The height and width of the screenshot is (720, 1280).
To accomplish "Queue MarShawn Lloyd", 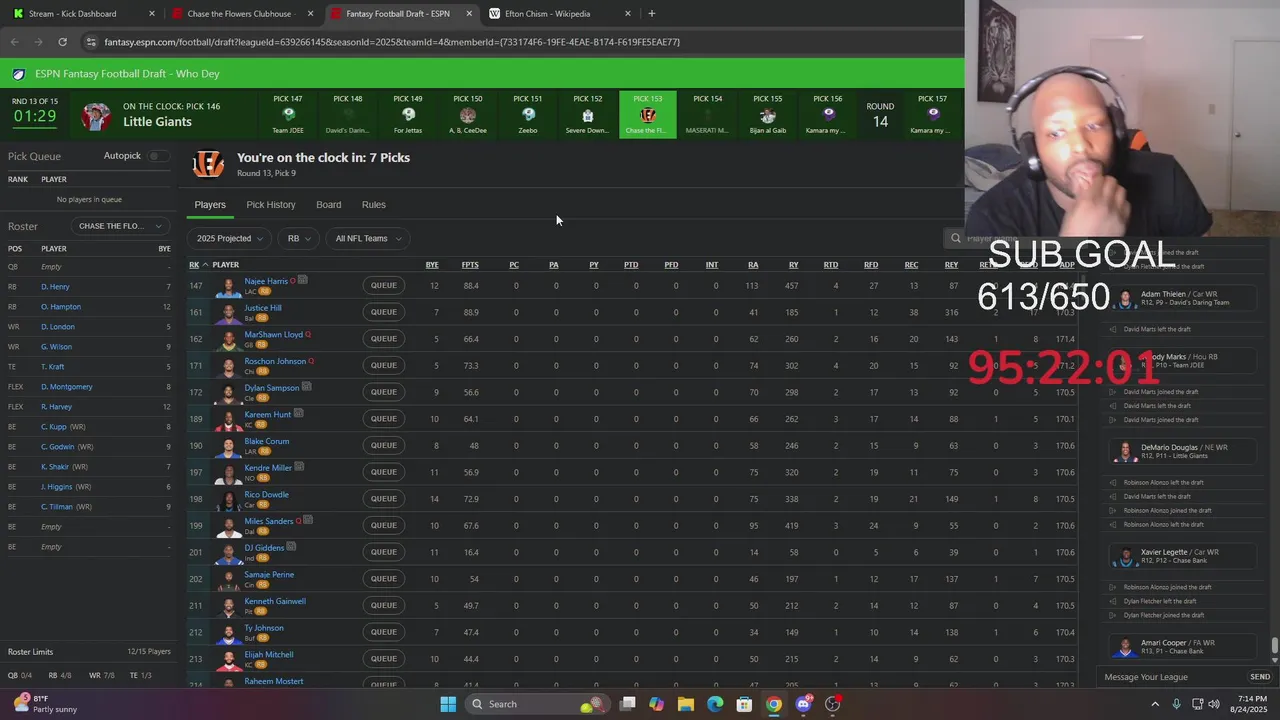I will pos(384,339).
